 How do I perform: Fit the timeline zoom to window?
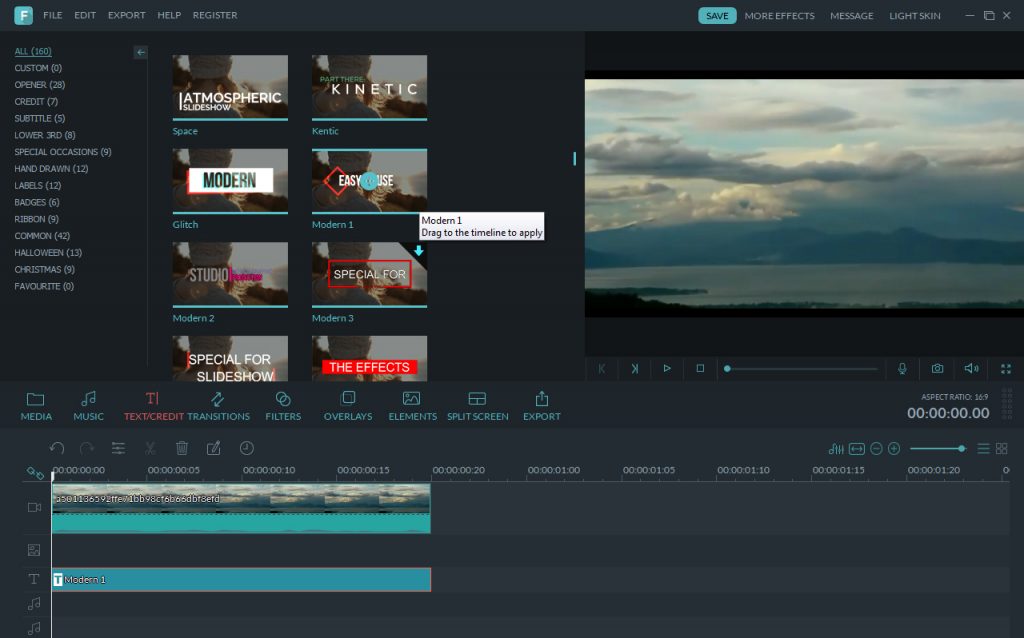click(x=857, y=449)
